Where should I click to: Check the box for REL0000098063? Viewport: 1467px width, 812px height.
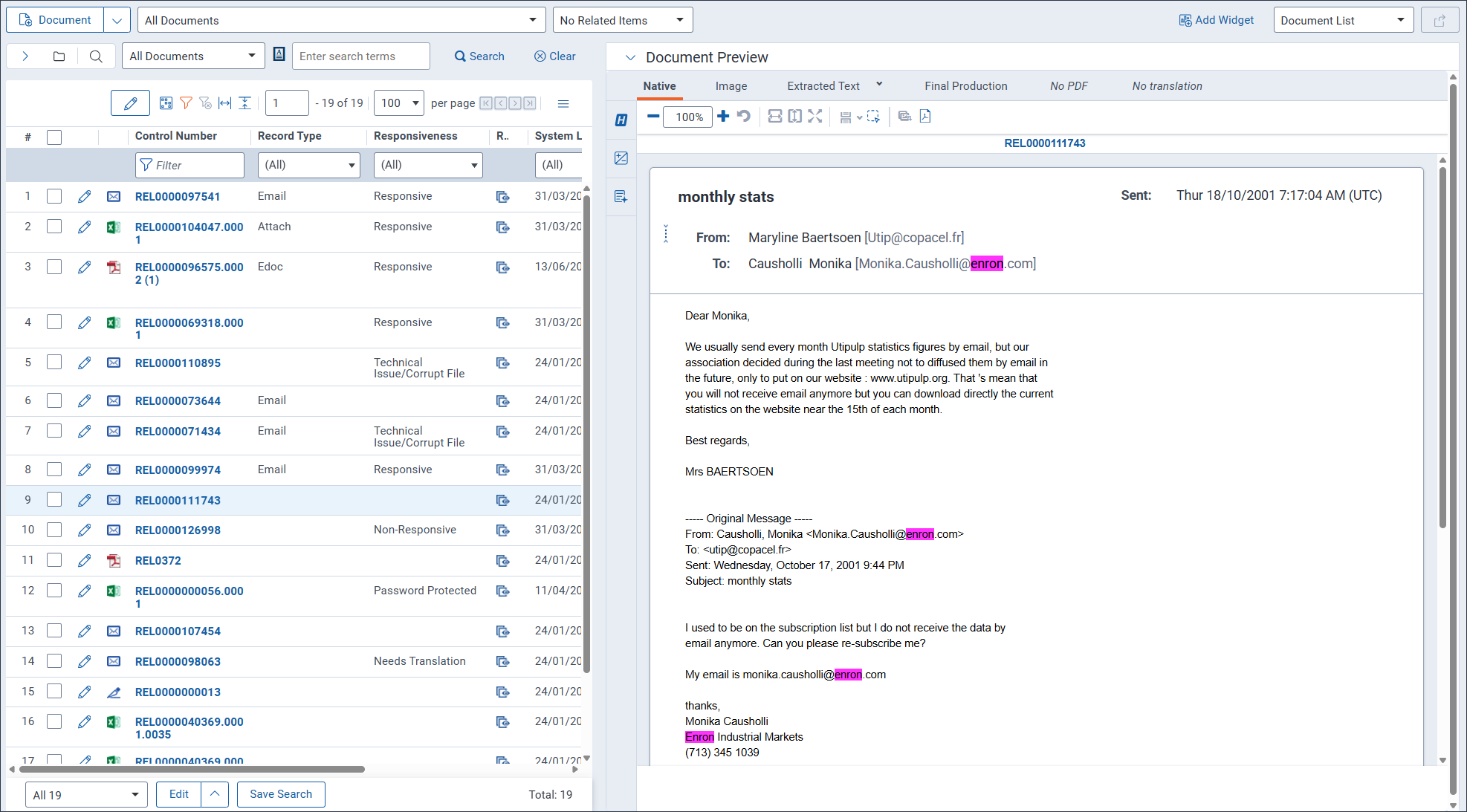54,660
